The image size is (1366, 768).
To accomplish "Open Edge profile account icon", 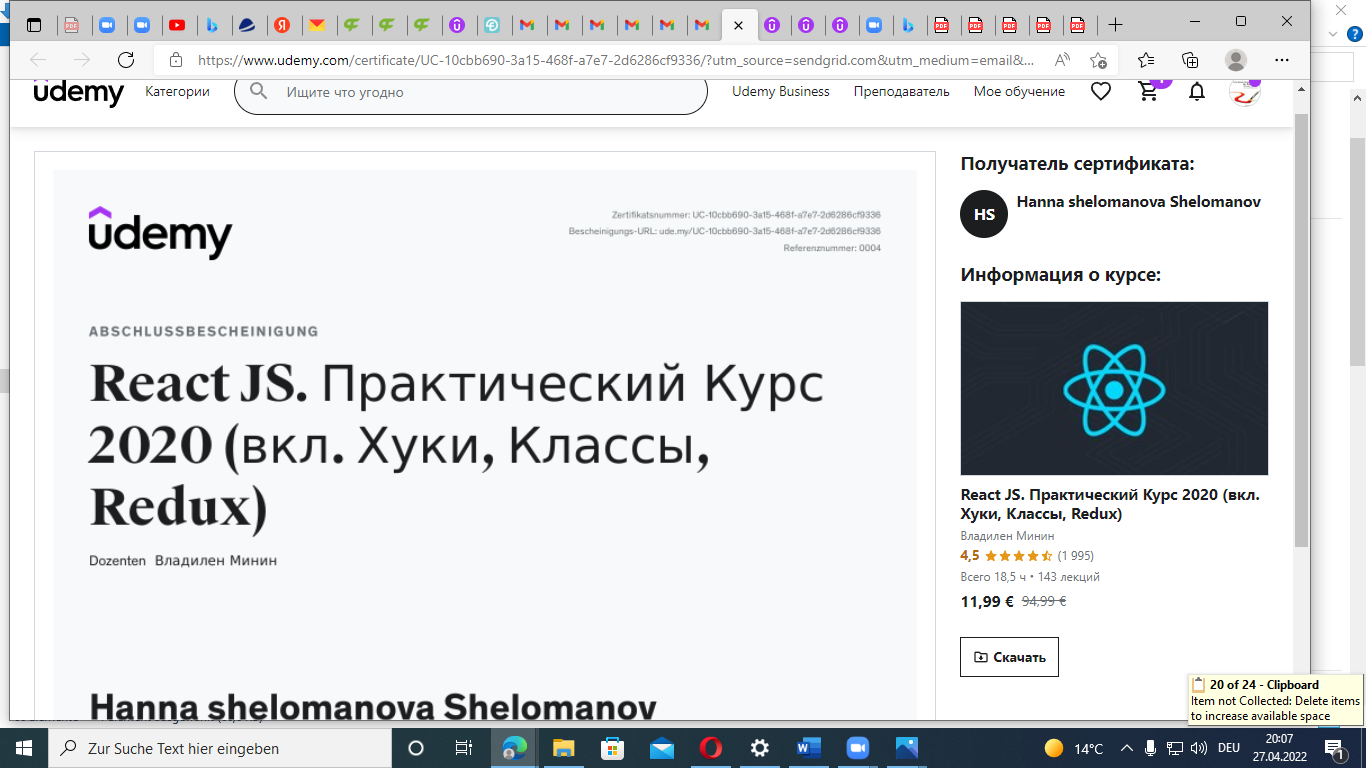I will click(x=1236, y=60).
